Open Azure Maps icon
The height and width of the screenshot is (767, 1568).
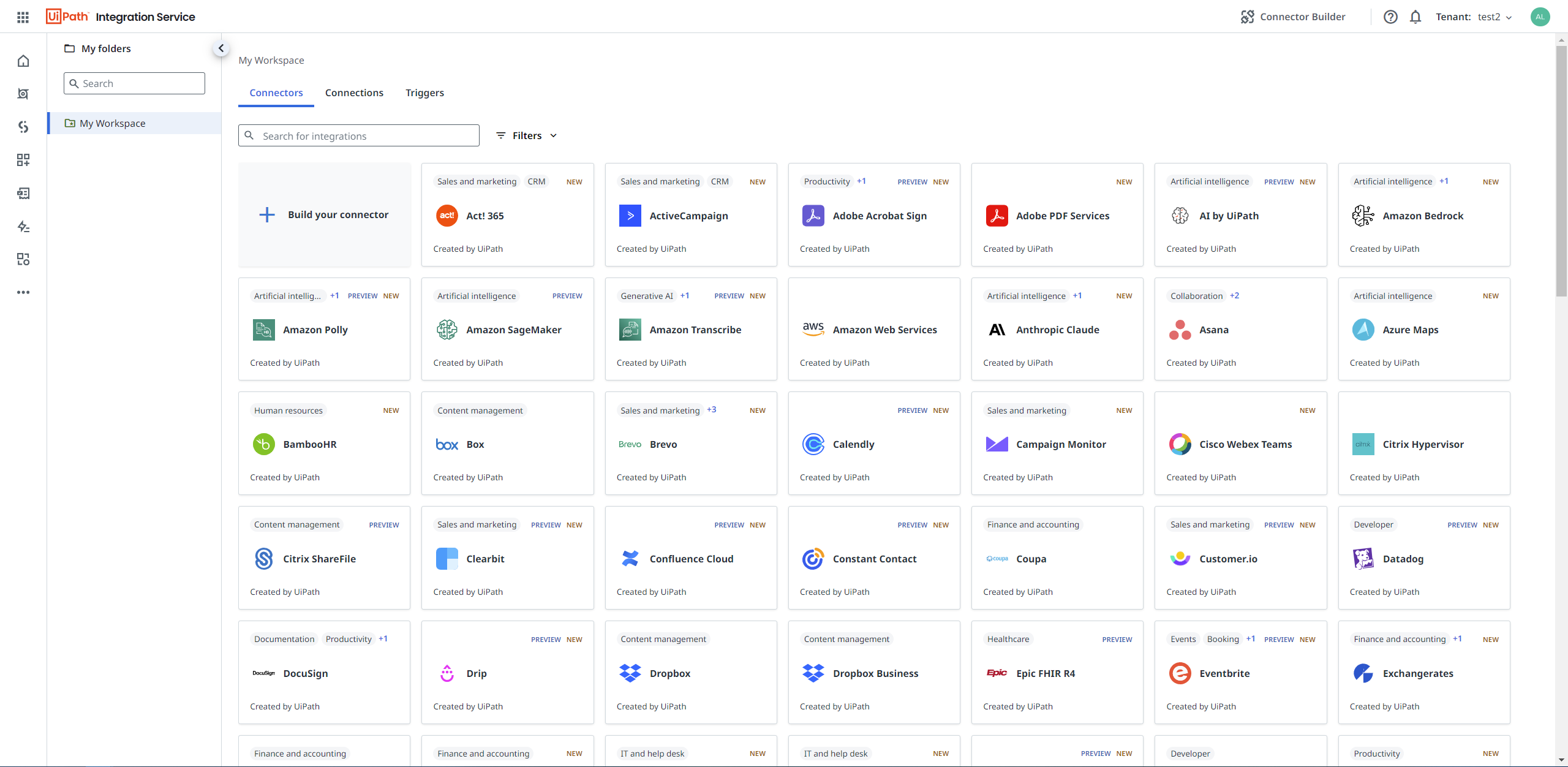point(1363,330)
